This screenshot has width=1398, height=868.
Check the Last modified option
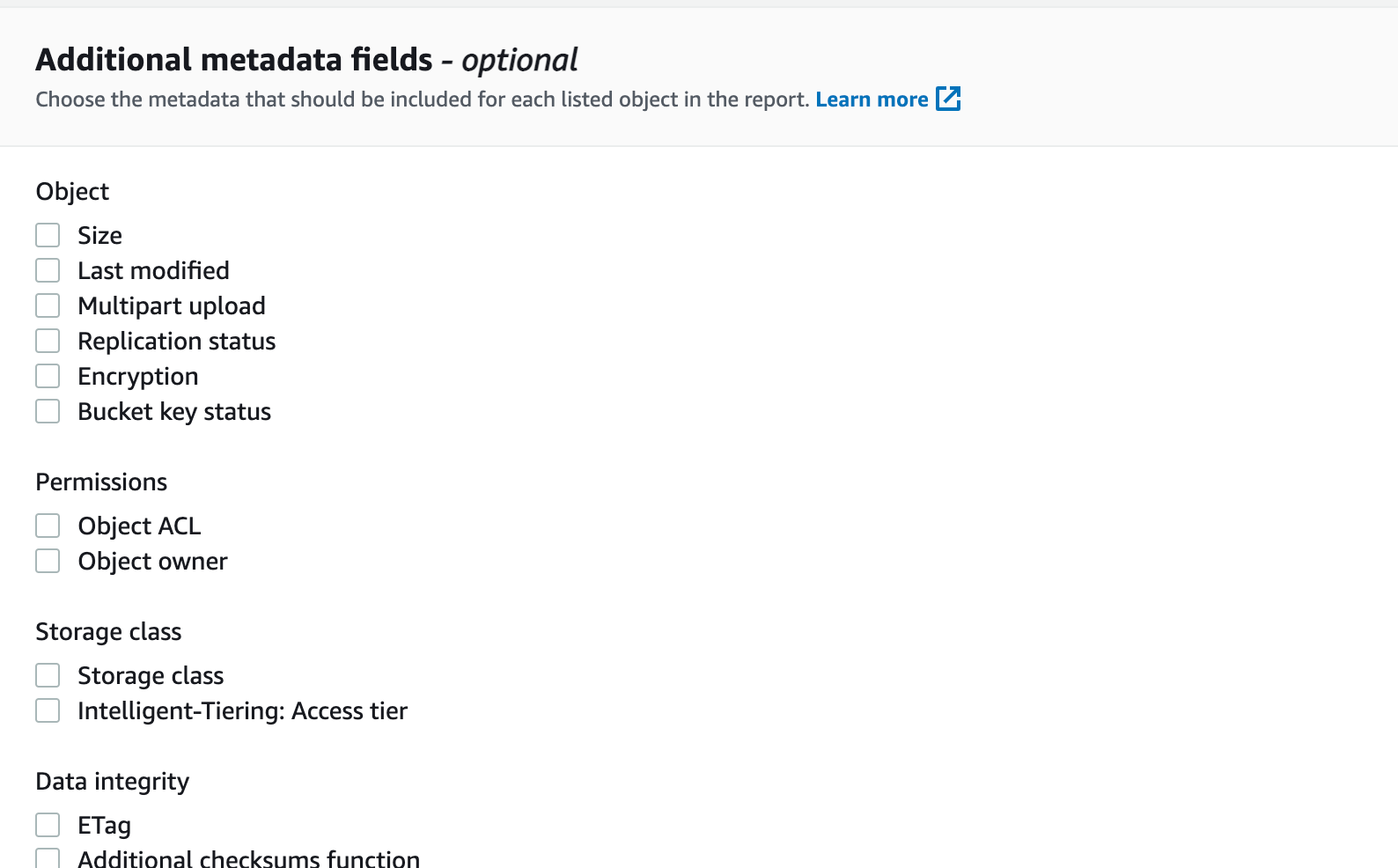(48, 270)
